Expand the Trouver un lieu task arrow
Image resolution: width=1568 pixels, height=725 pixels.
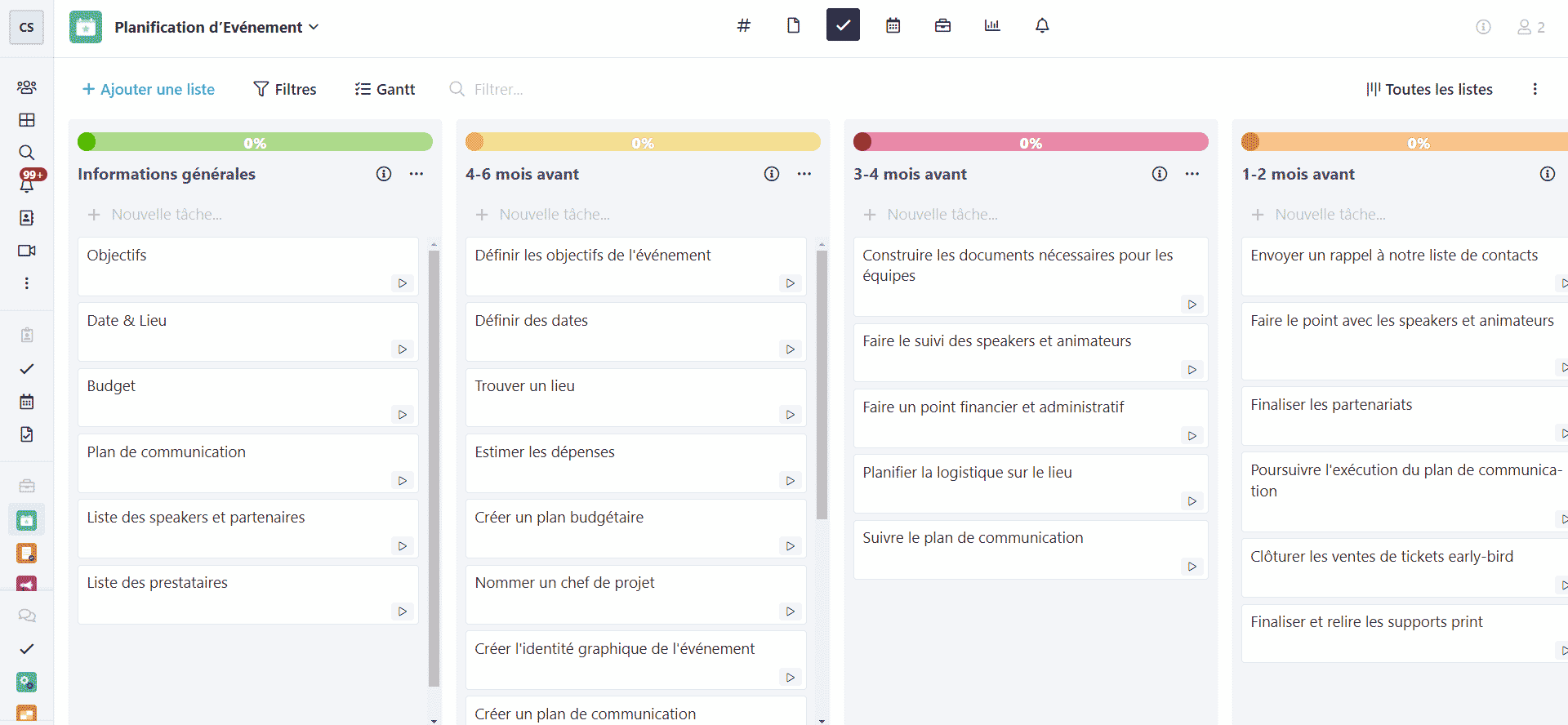click(791, 415)
